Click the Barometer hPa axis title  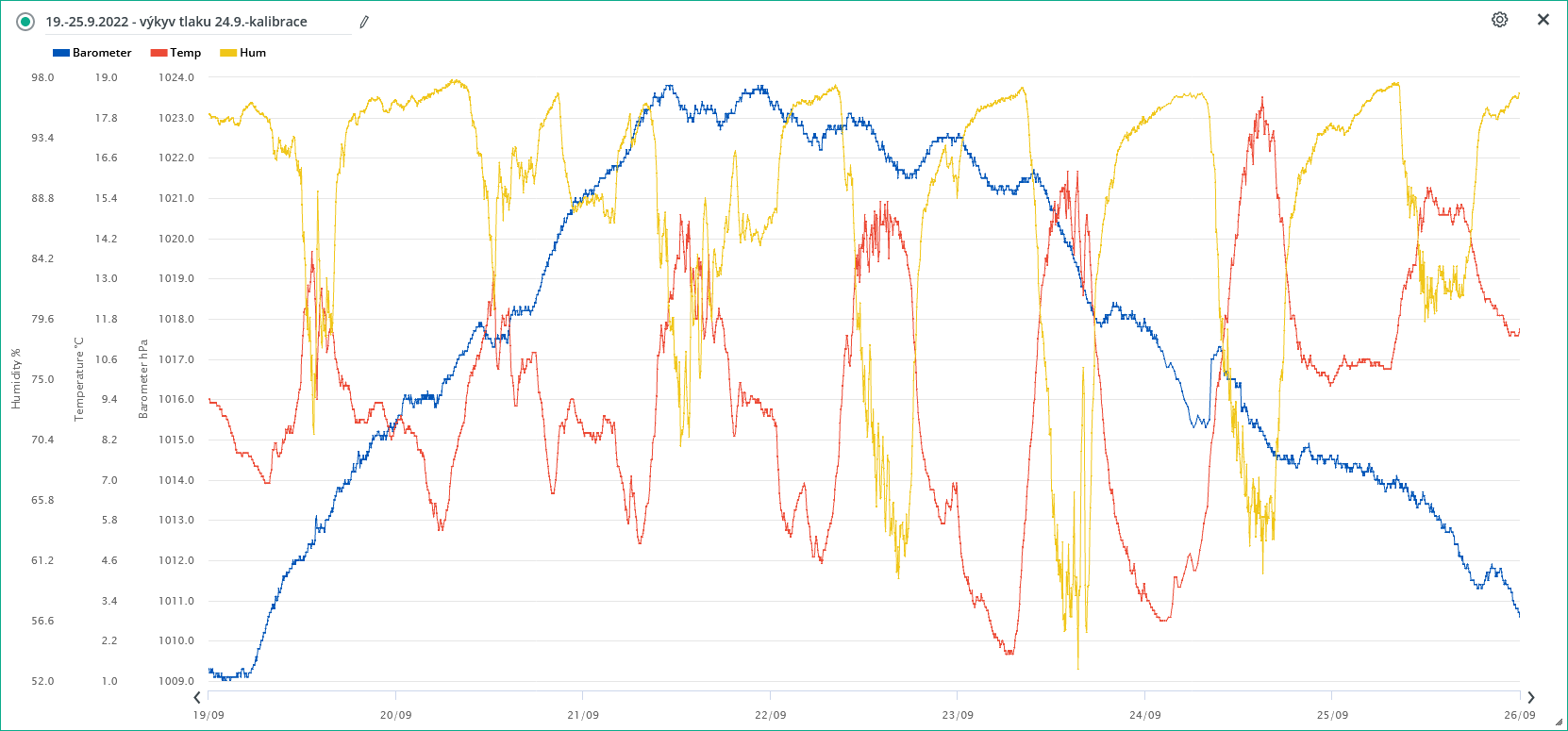click(143, 379)
